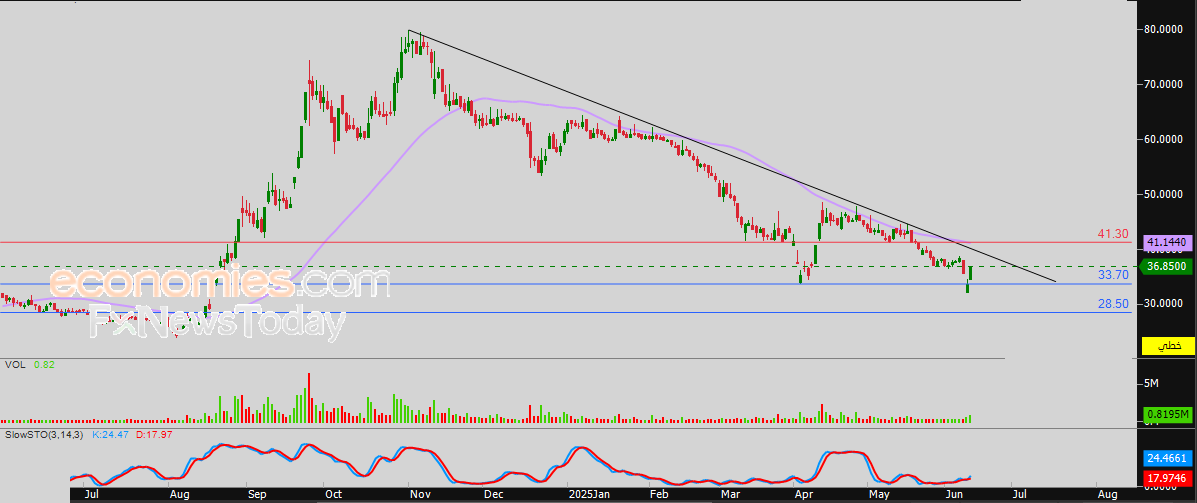Click the K:24.47 stochastic value
Viewport: 1197px width, 503px height.
(110, 434)
